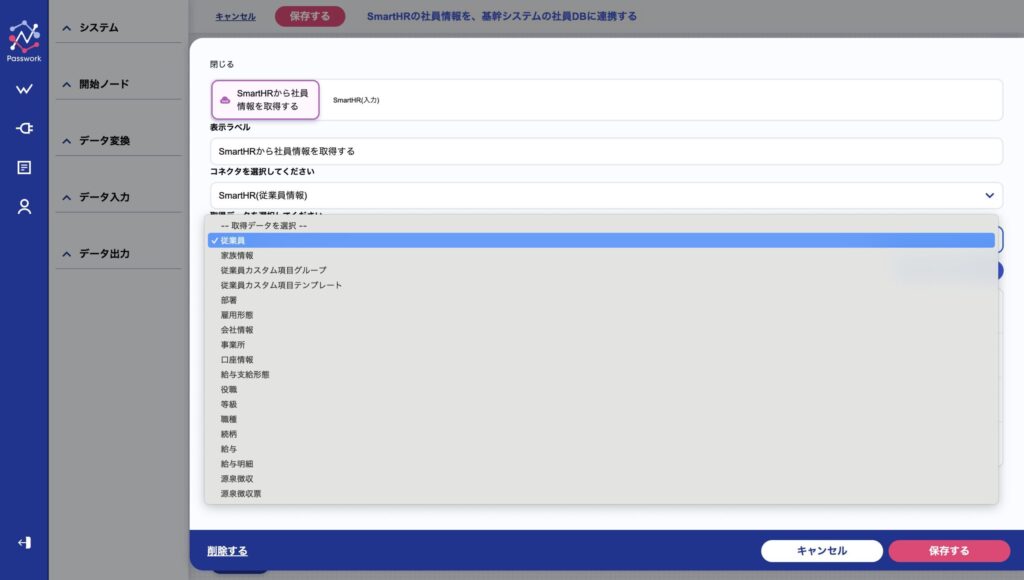Click the 削除する link

coord(227,551)
